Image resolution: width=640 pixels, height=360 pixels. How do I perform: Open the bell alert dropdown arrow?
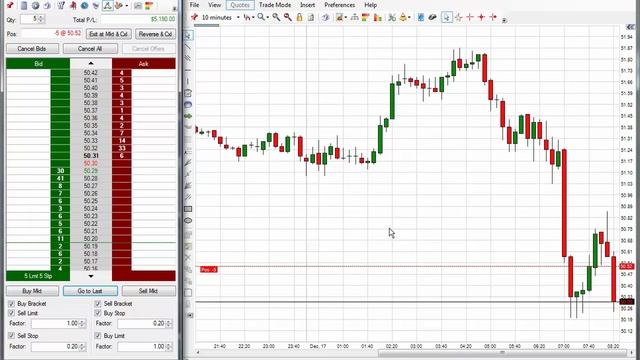409,18
